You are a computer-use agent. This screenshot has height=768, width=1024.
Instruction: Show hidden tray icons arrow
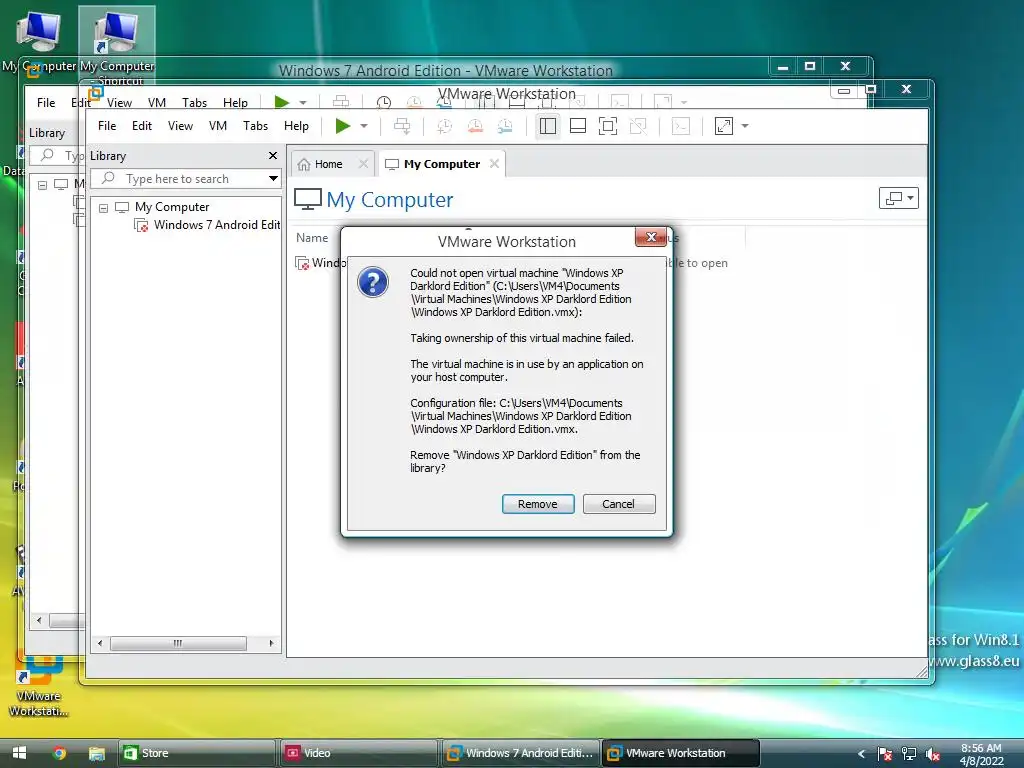tap(861, 754)
